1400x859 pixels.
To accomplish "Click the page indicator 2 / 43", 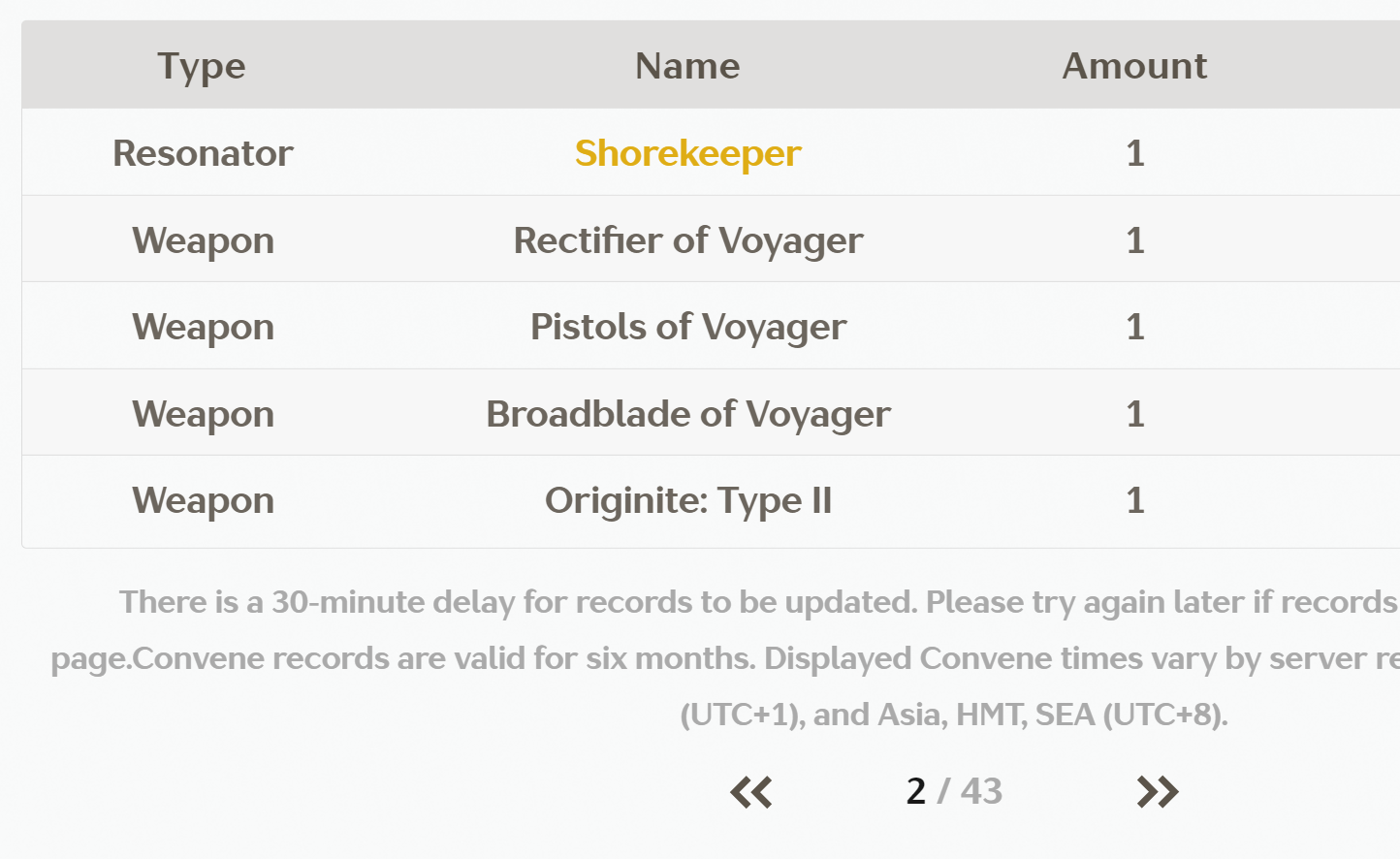I will (954, 791).
